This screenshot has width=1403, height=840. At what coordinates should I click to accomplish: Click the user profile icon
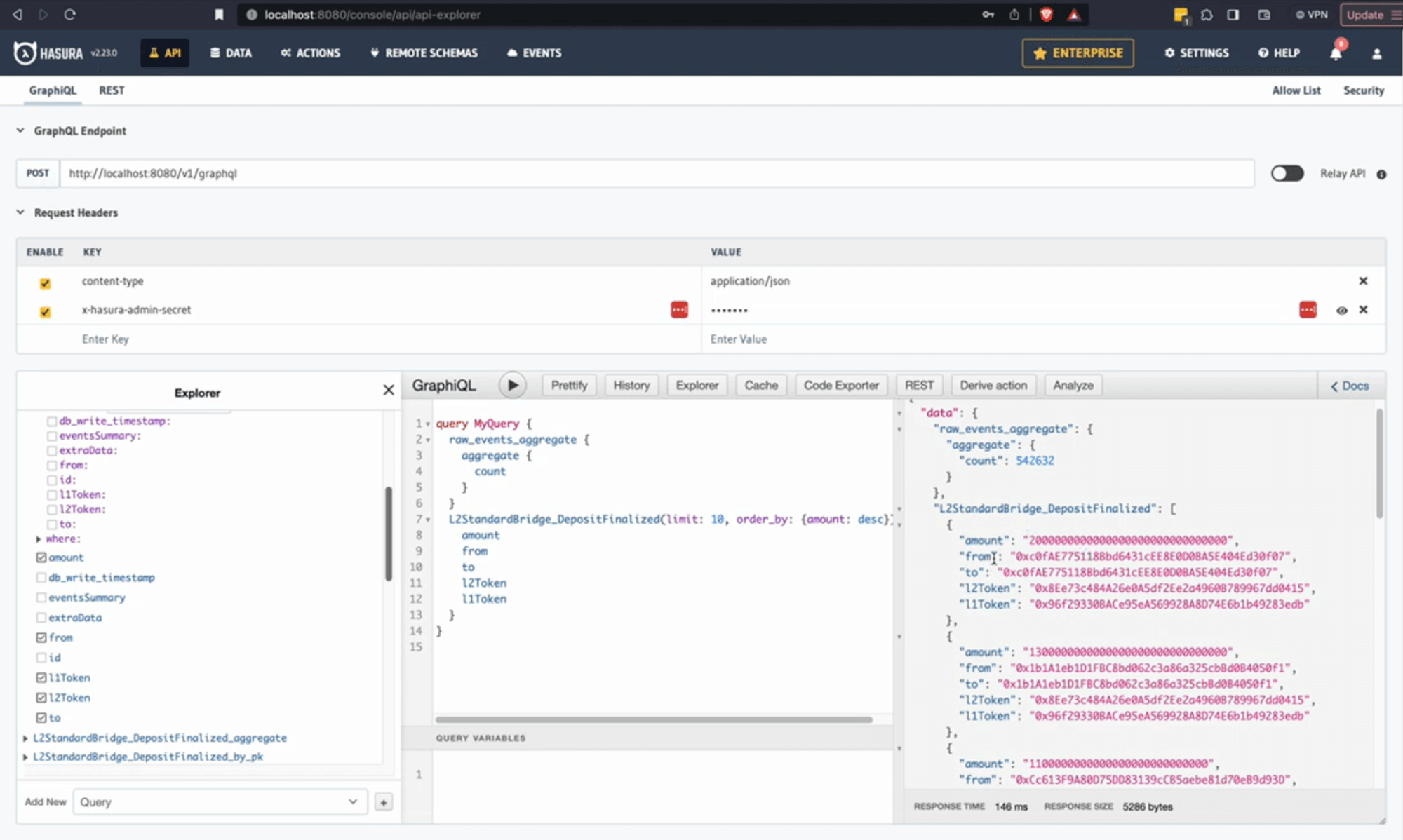point(1377,53)
